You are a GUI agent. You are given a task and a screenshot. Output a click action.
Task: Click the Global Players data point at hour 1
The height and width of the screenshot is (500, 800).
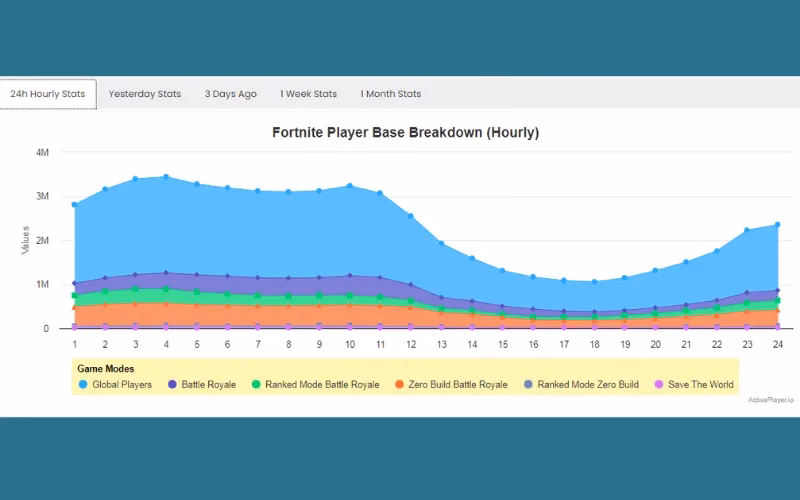74,205
